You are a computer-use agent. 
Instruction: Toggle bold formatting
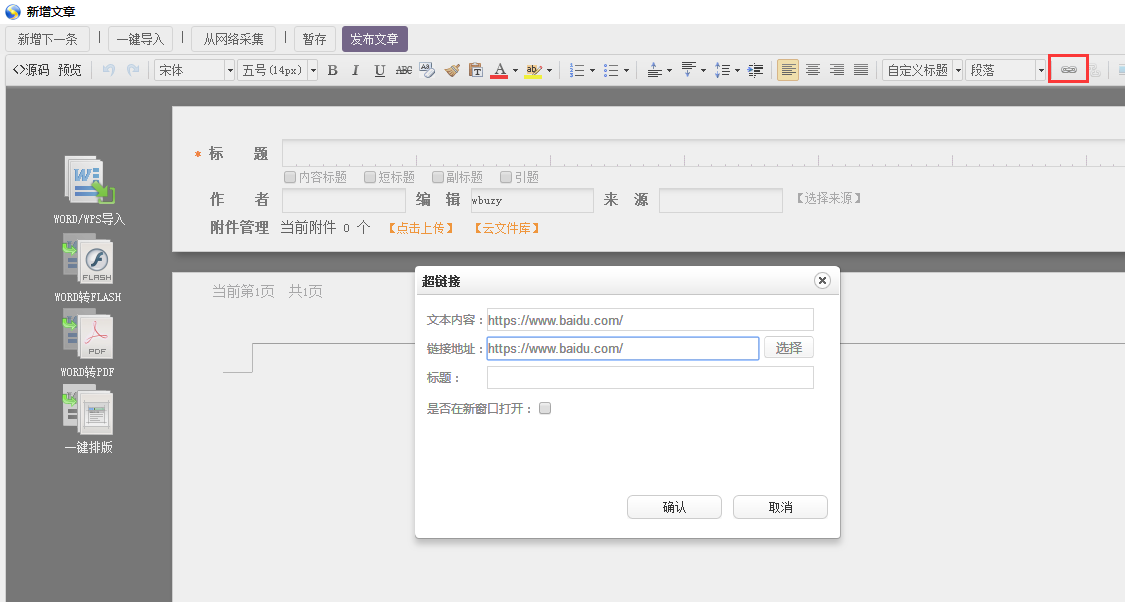(332, 70)
